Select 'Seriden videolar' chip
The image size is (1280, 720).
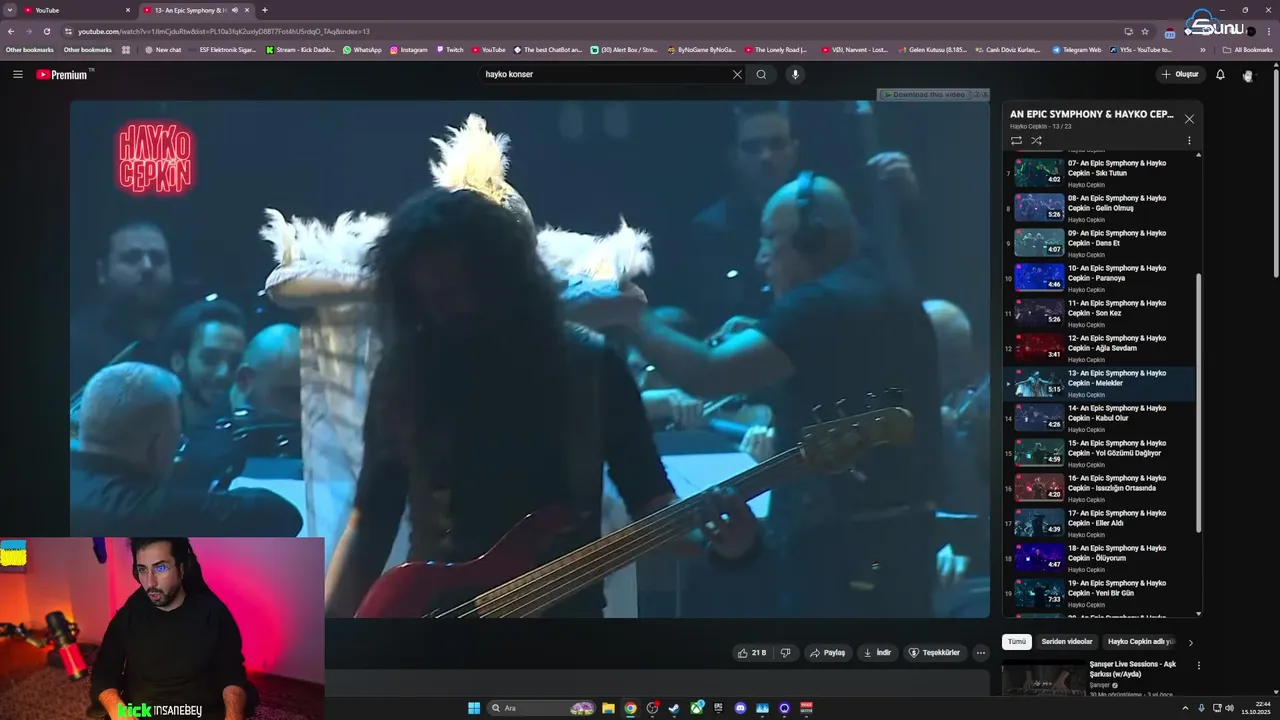(1067, 642)
